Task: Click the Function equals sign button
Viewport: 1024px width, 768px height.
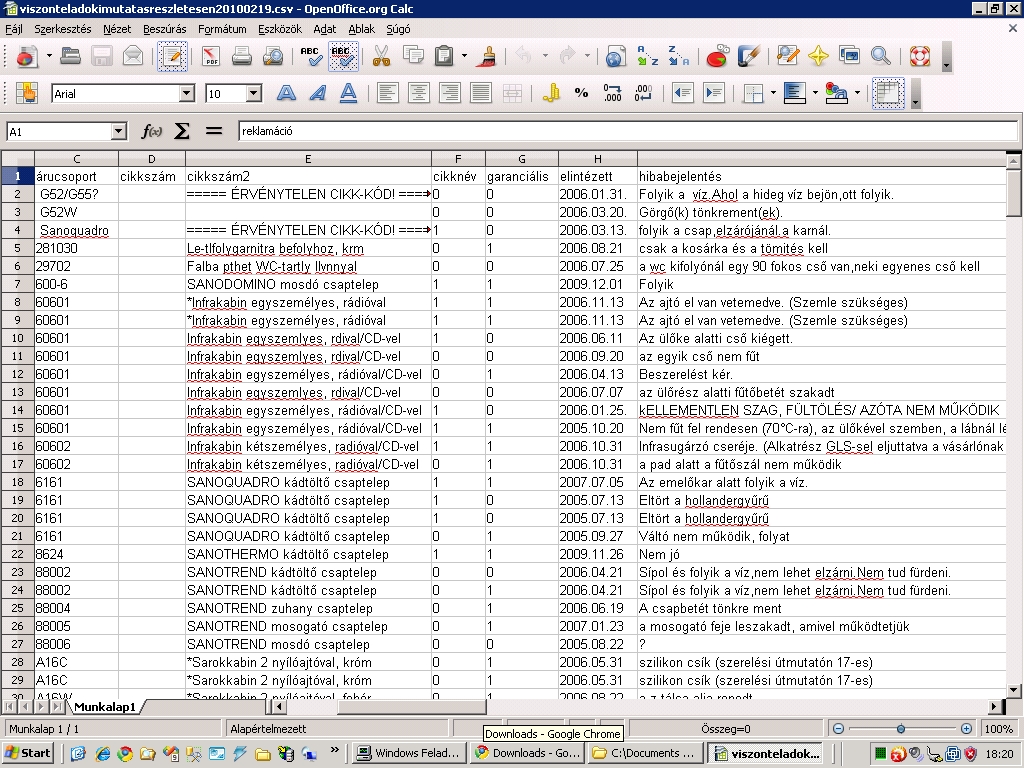Action: coord(214,131)
